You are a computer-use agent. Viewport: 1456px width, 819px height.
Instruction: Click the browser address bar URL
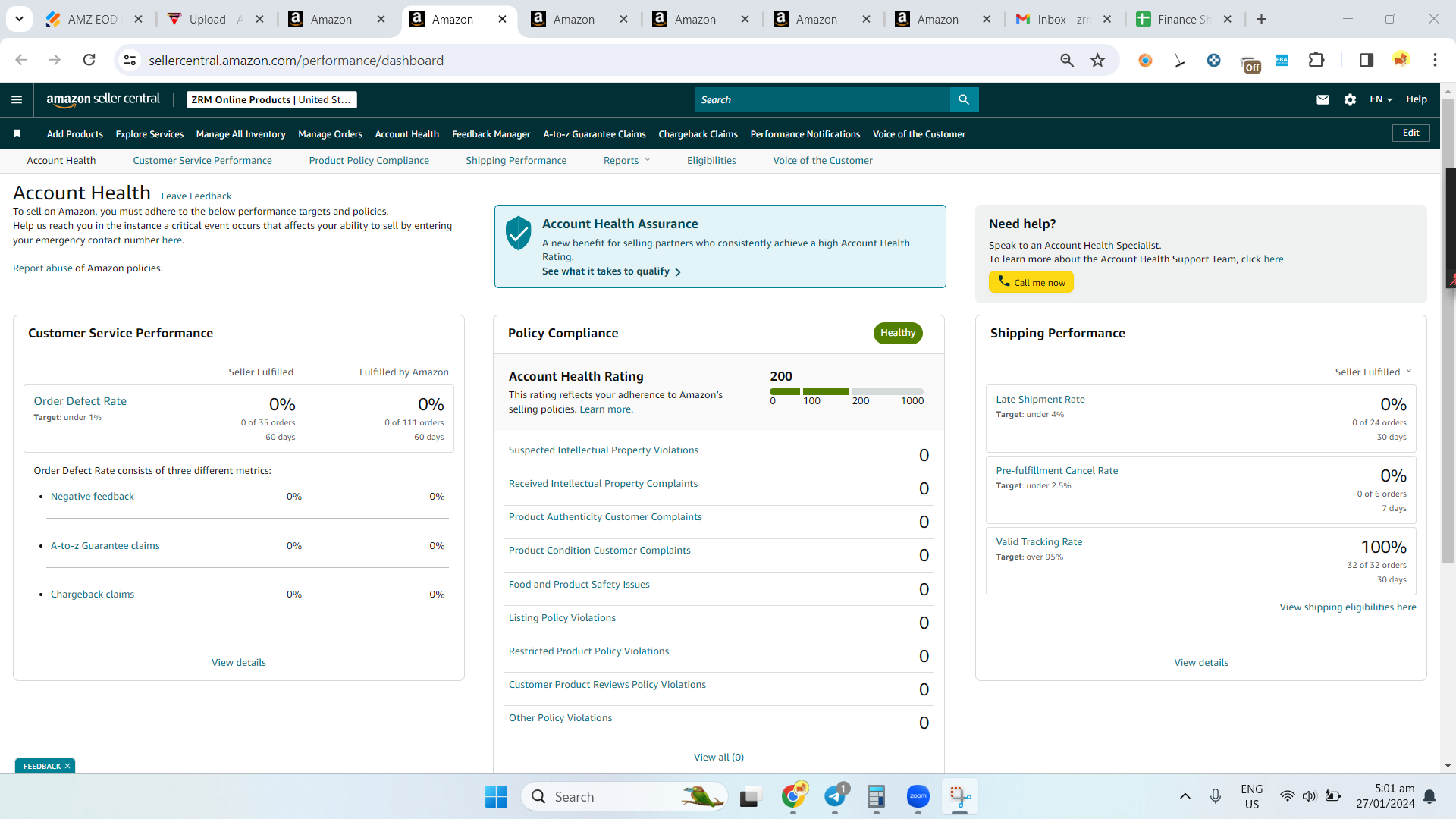(x=296, y=60)
